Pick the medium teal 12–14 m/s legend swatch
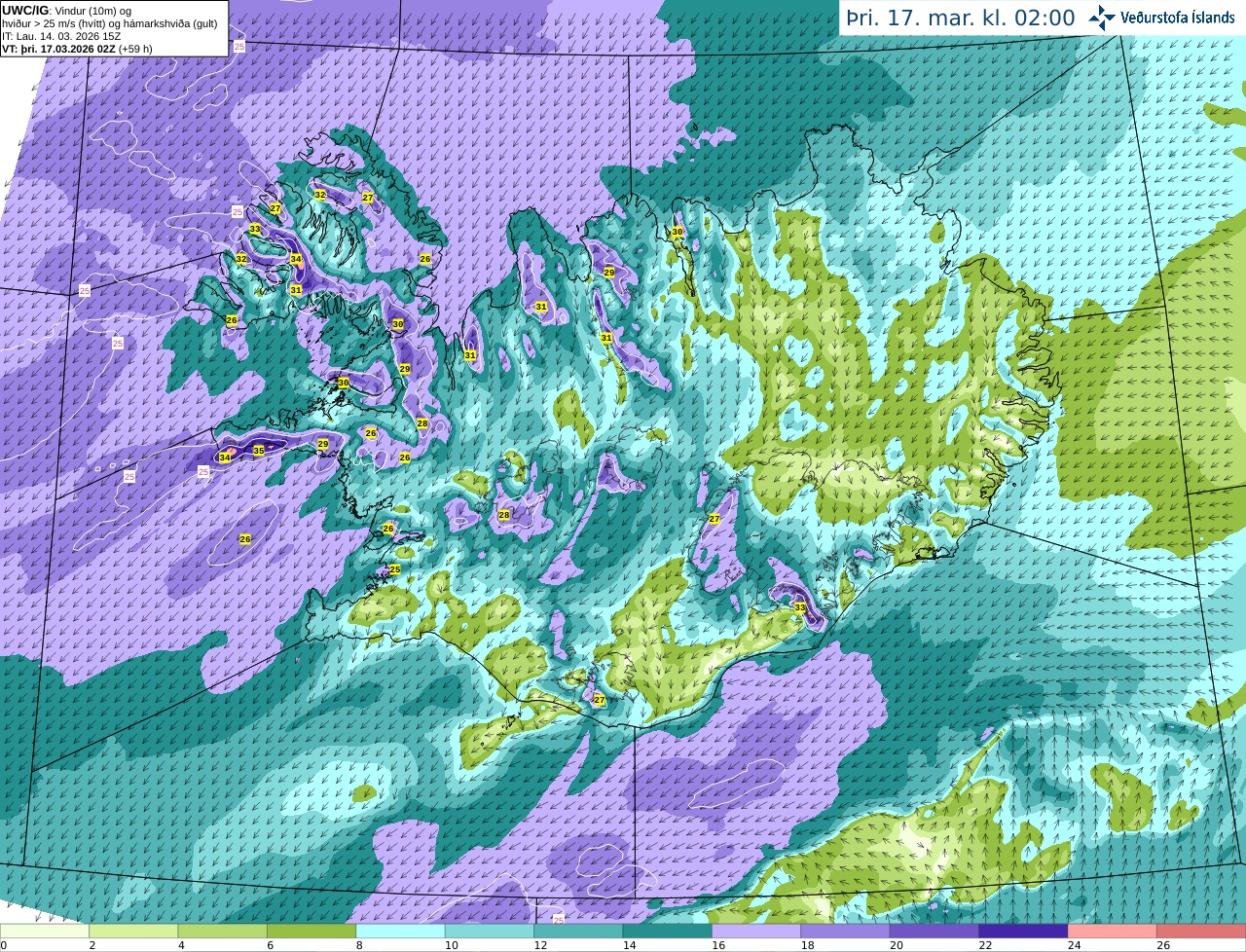The width and height of the screenshot is (1246, 952). 578,932
